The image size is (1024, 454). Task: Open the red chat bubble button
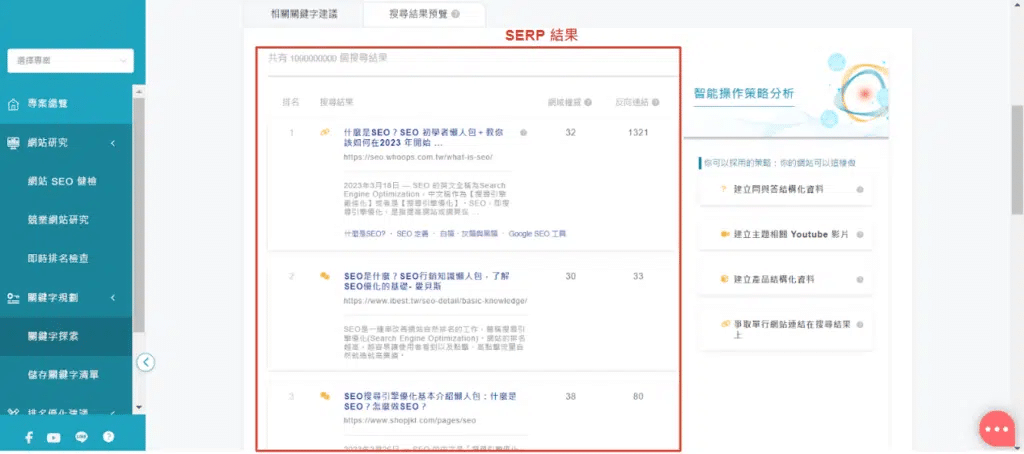point(996,428)
